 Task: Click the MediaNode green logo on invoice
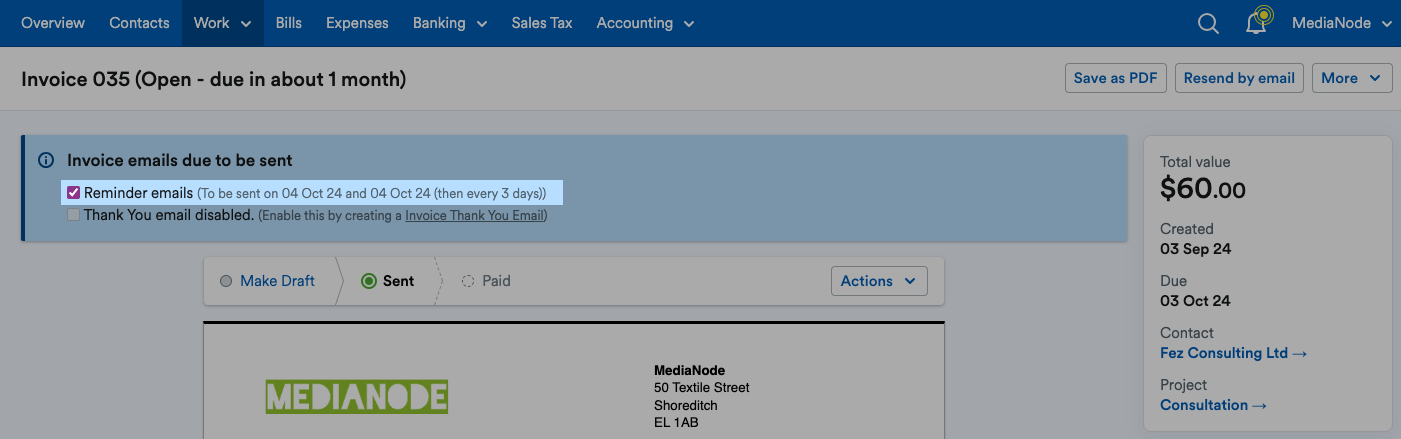pyautogui.click(x=356, y=397)
